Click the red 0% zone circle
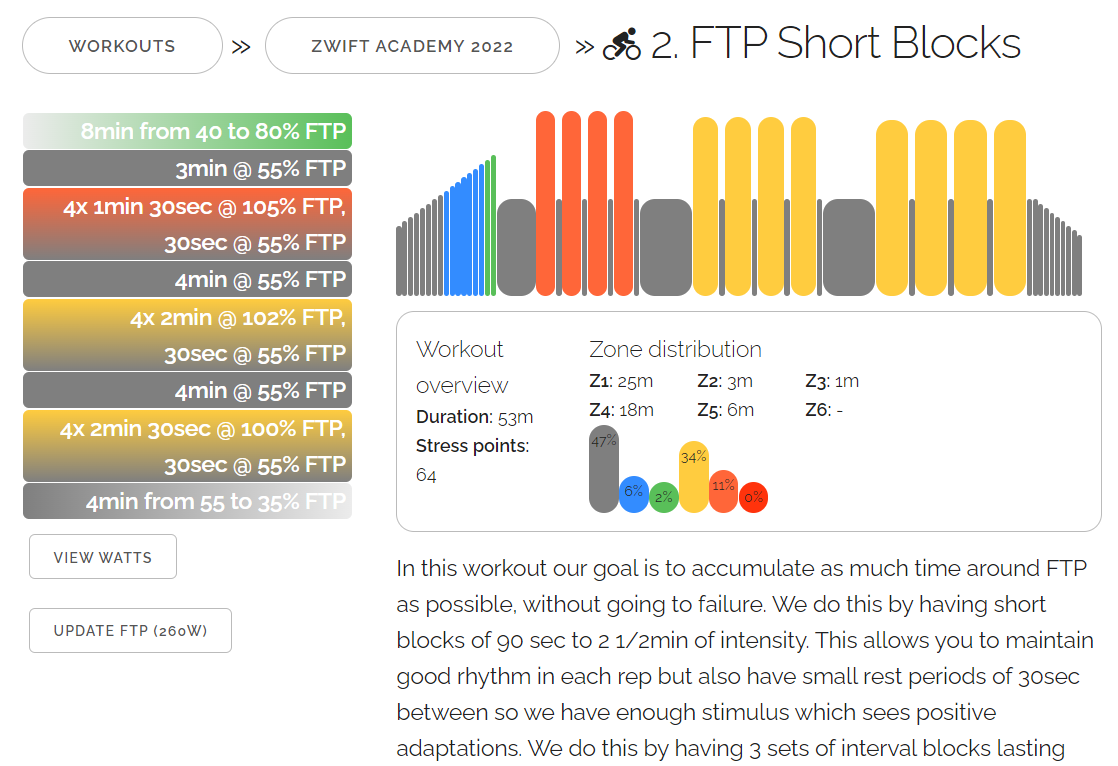This screenshot has height=766, width=1118. tap(753, 497)
